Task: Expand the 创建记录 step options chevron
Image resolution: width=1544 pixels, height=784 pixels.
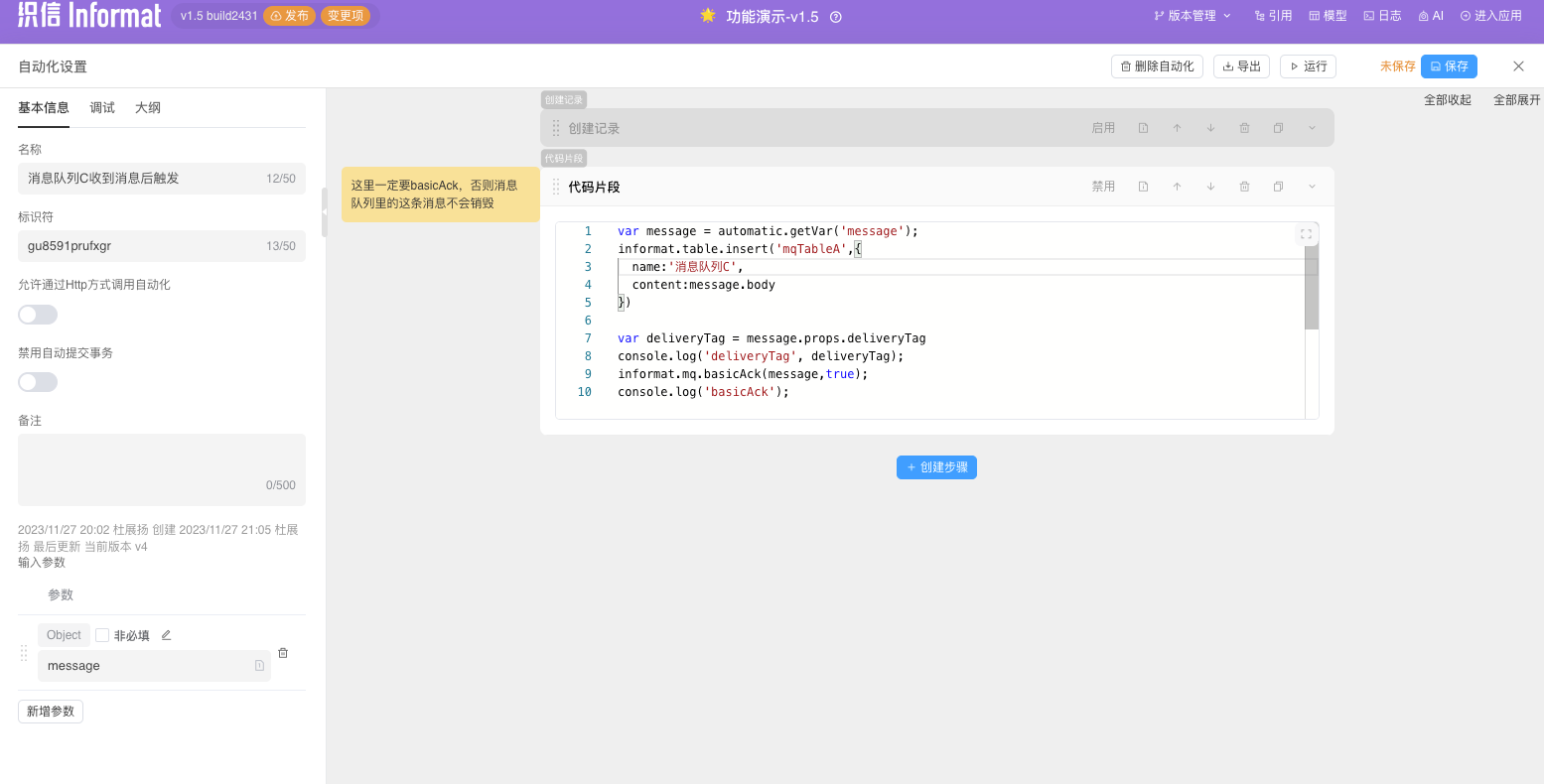Action: [1312, 128]
